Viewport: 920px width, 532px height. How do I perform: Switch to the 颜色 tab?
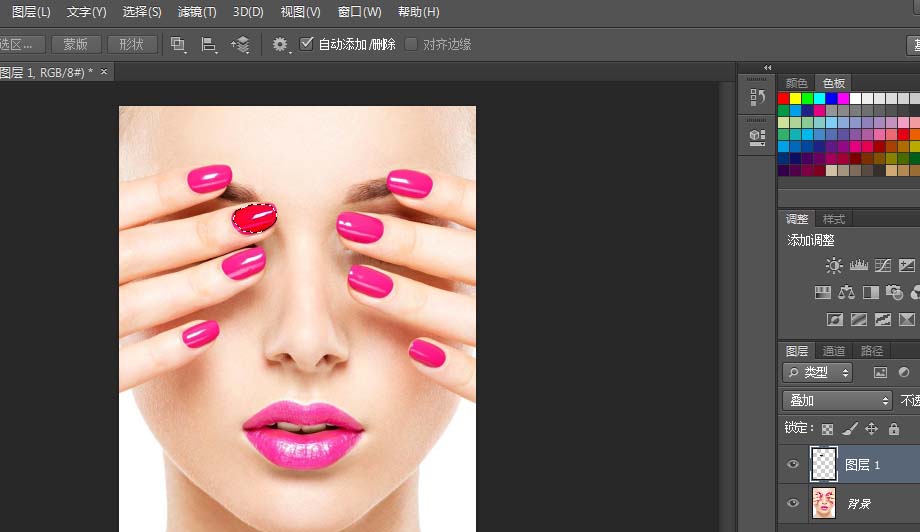796,83
